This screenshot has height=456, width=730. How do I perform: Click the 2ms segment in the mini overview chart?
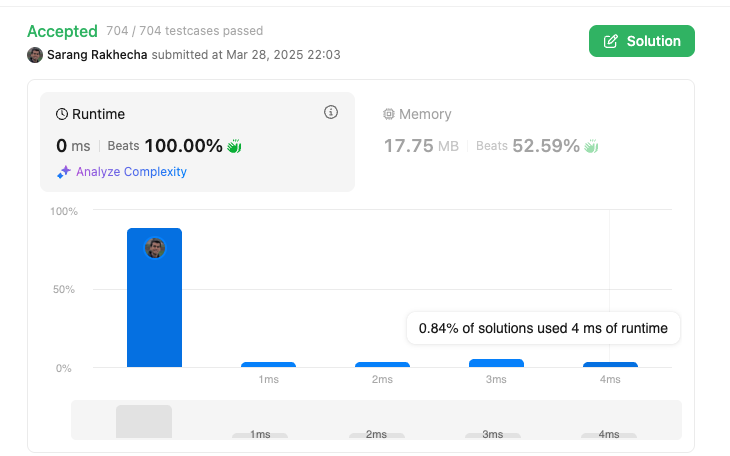click(x=376, y=435)
